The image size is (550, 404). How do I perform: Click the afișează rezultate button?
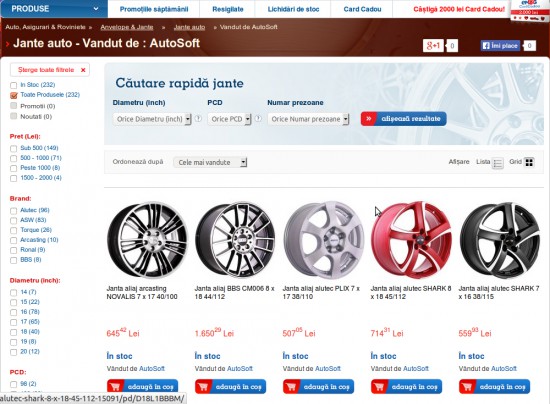404,119
